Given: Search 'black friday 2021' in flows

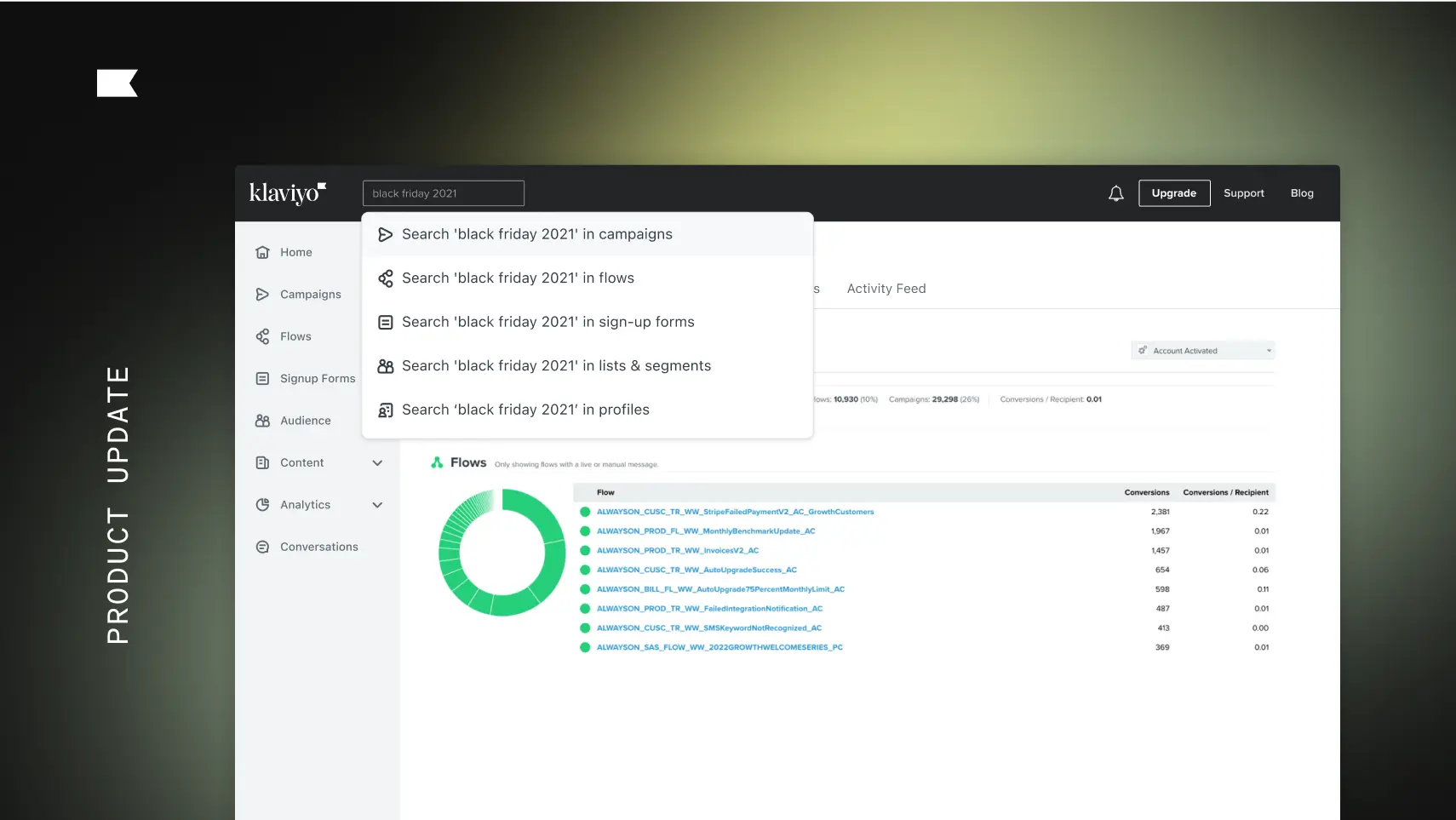Looking at the screenshot, I should [x=588, y=278].
